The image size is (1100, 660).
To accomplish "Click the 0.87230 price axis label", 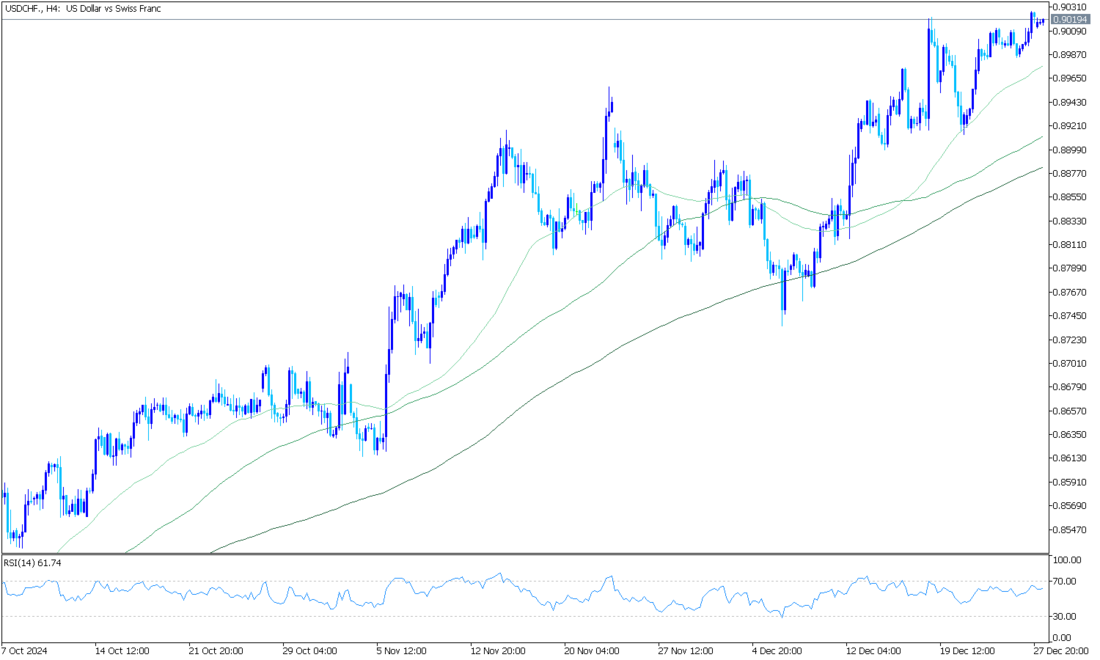I will [1069, 340].
